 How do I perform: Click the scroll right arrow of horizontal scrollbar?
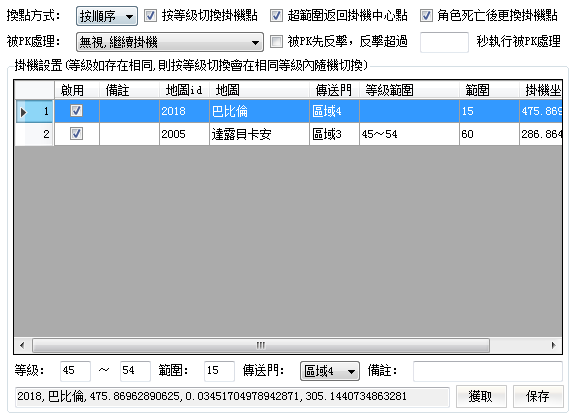pyautogui.click(x=553, y=345)
